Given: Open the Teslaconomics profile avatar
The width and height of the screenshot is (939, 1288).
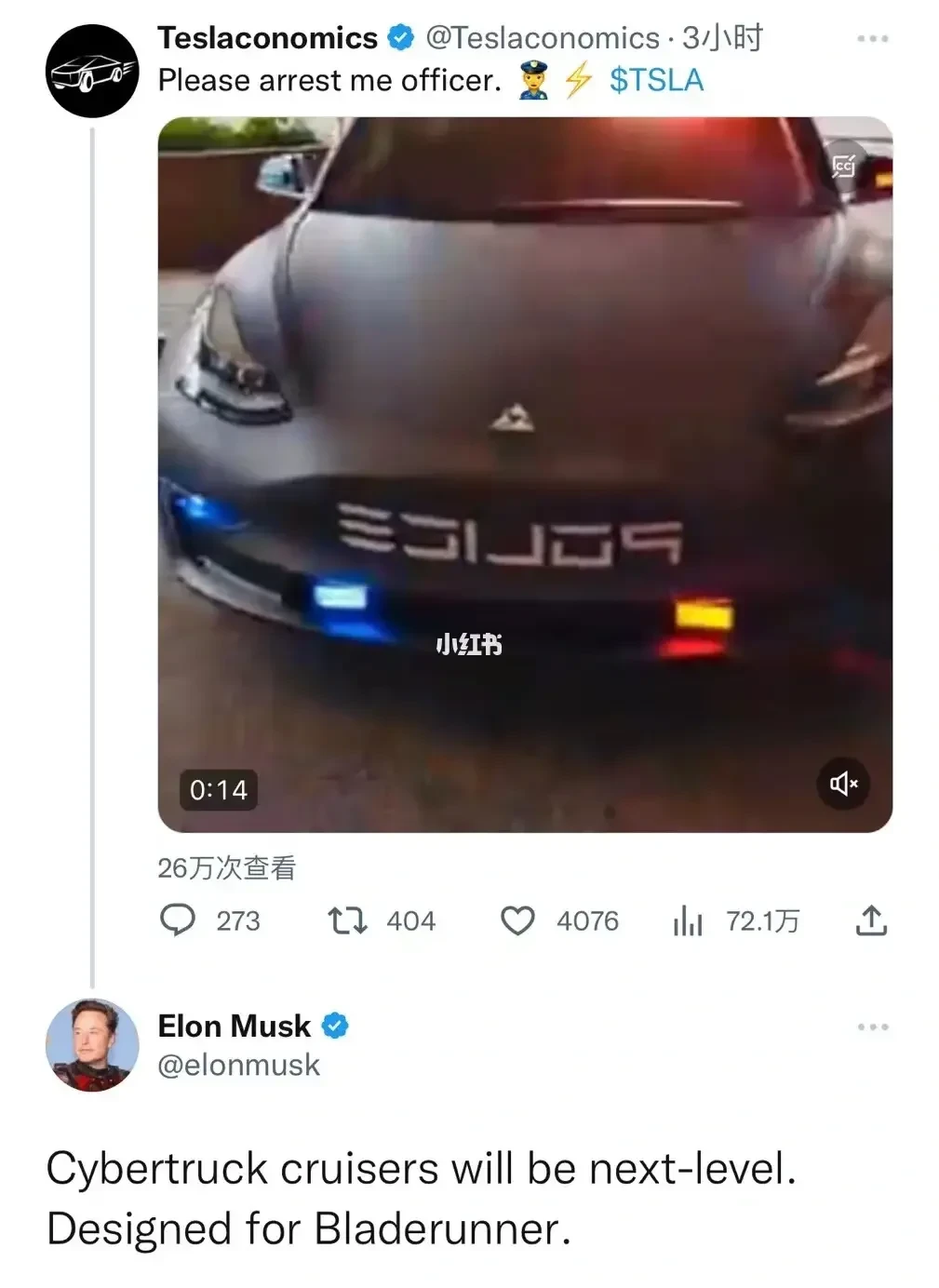Looking at the screenshot, I should (92, 71).
